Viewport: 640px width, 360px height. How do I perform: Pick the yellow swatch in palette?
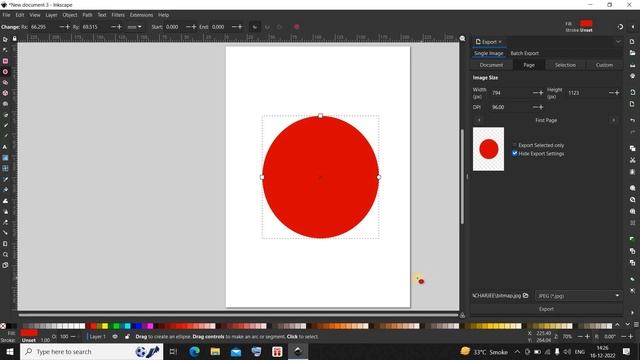click(105, 326)
